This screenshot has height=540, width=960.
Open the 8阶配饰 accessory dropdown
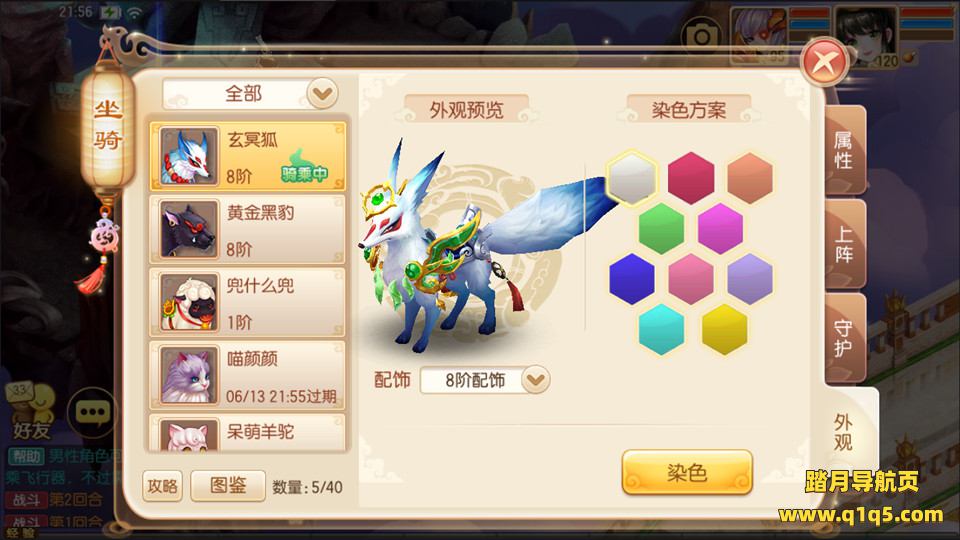(485, 380)
